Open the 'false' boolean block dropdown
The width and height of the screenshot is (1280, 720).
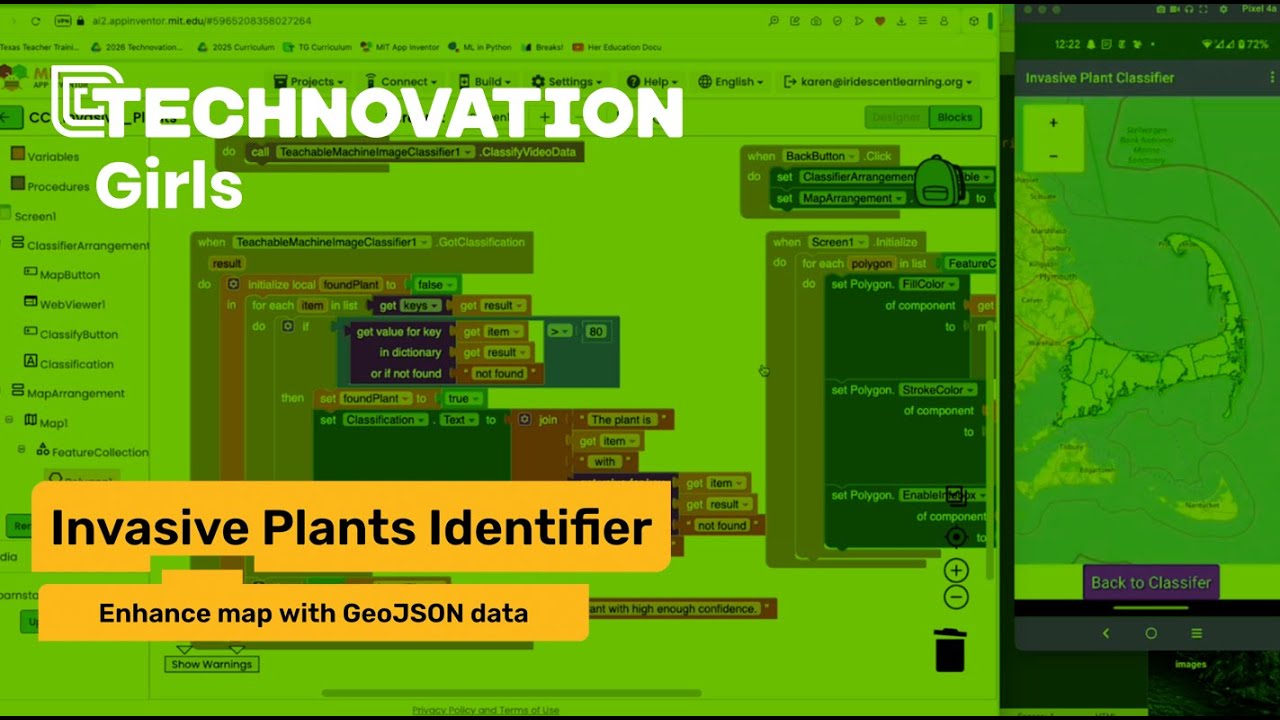tap(436, 285)
